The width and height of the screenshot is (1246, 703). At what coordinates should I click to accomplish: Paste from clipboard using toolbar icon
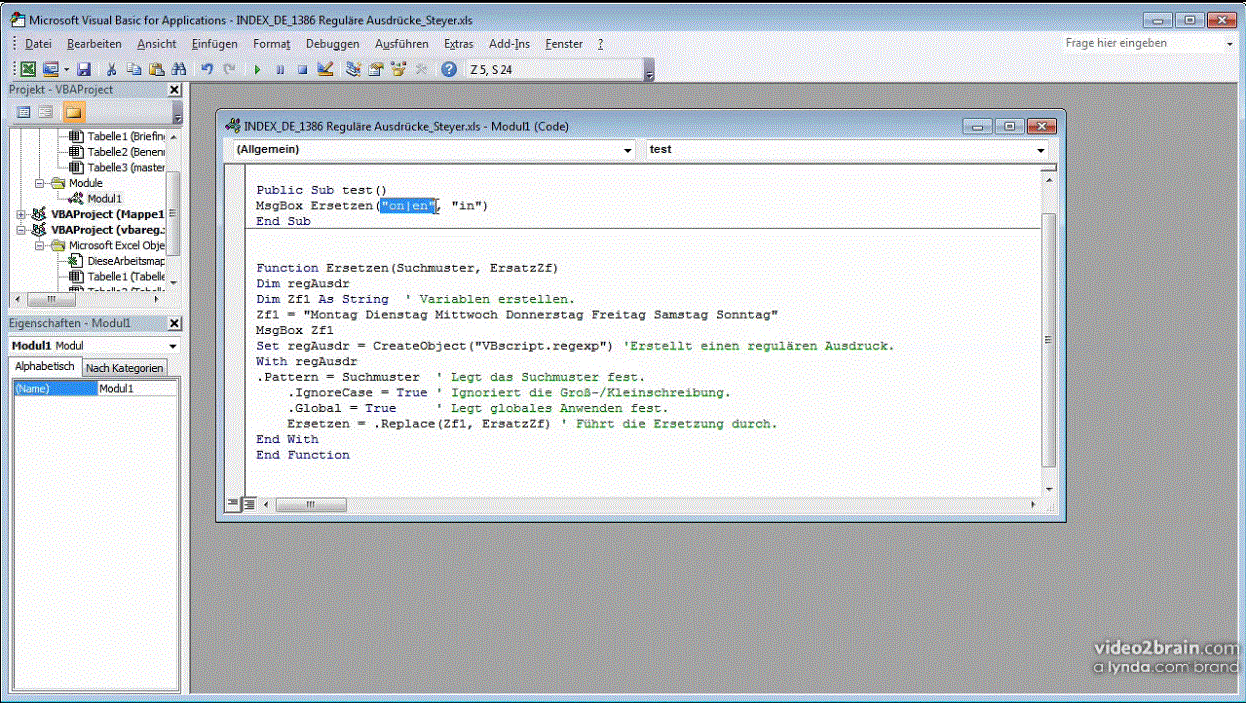[x=156, y=69]
